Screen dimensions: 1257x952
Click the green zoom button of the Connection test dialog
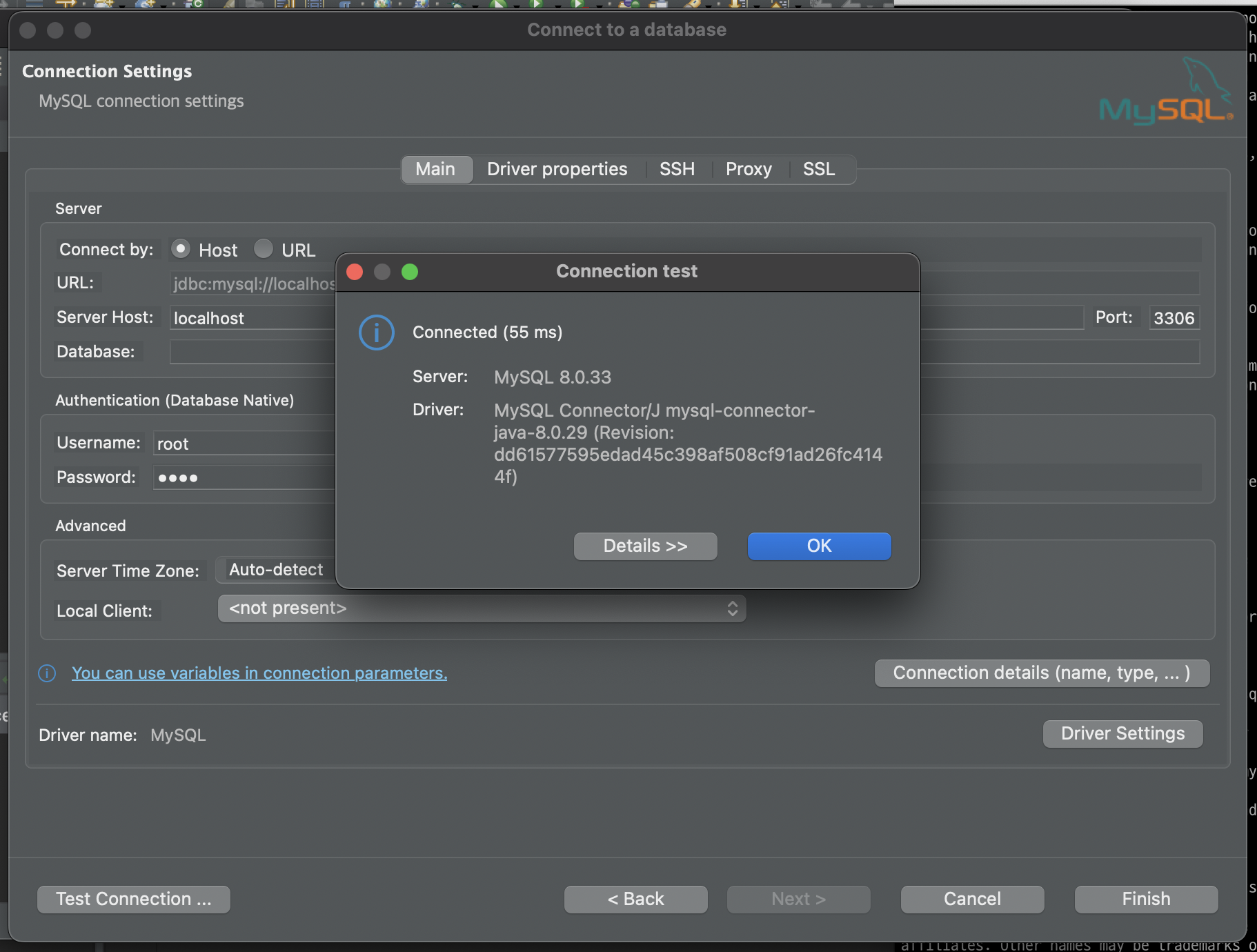(x=410, y=272)
